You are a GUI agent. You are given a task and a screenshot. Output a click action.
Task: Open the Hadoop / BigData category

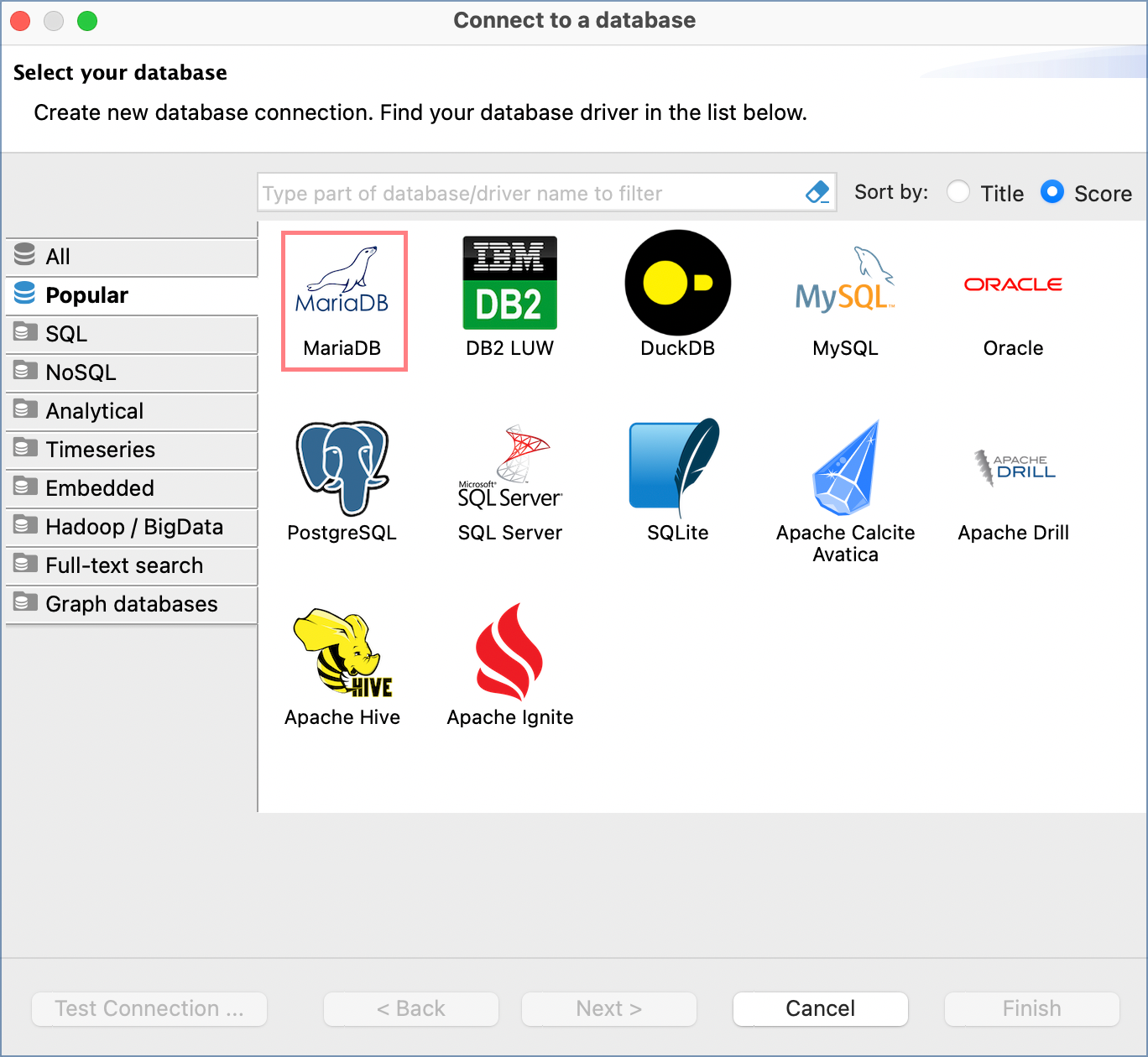(132, 527)
